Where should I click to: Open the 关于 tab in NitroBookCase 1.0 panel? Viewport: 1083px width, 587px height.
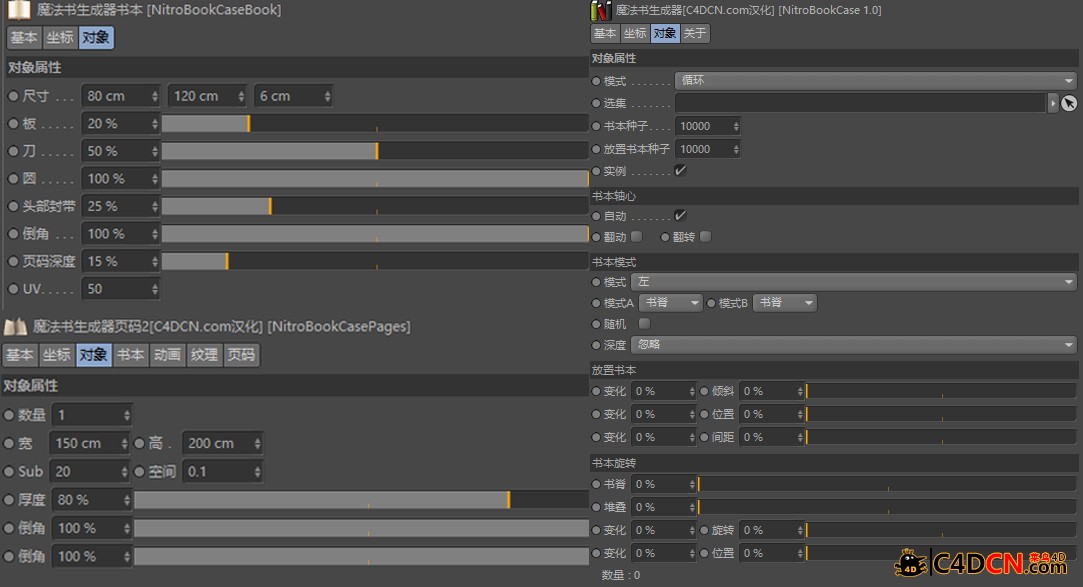(695, 33)
